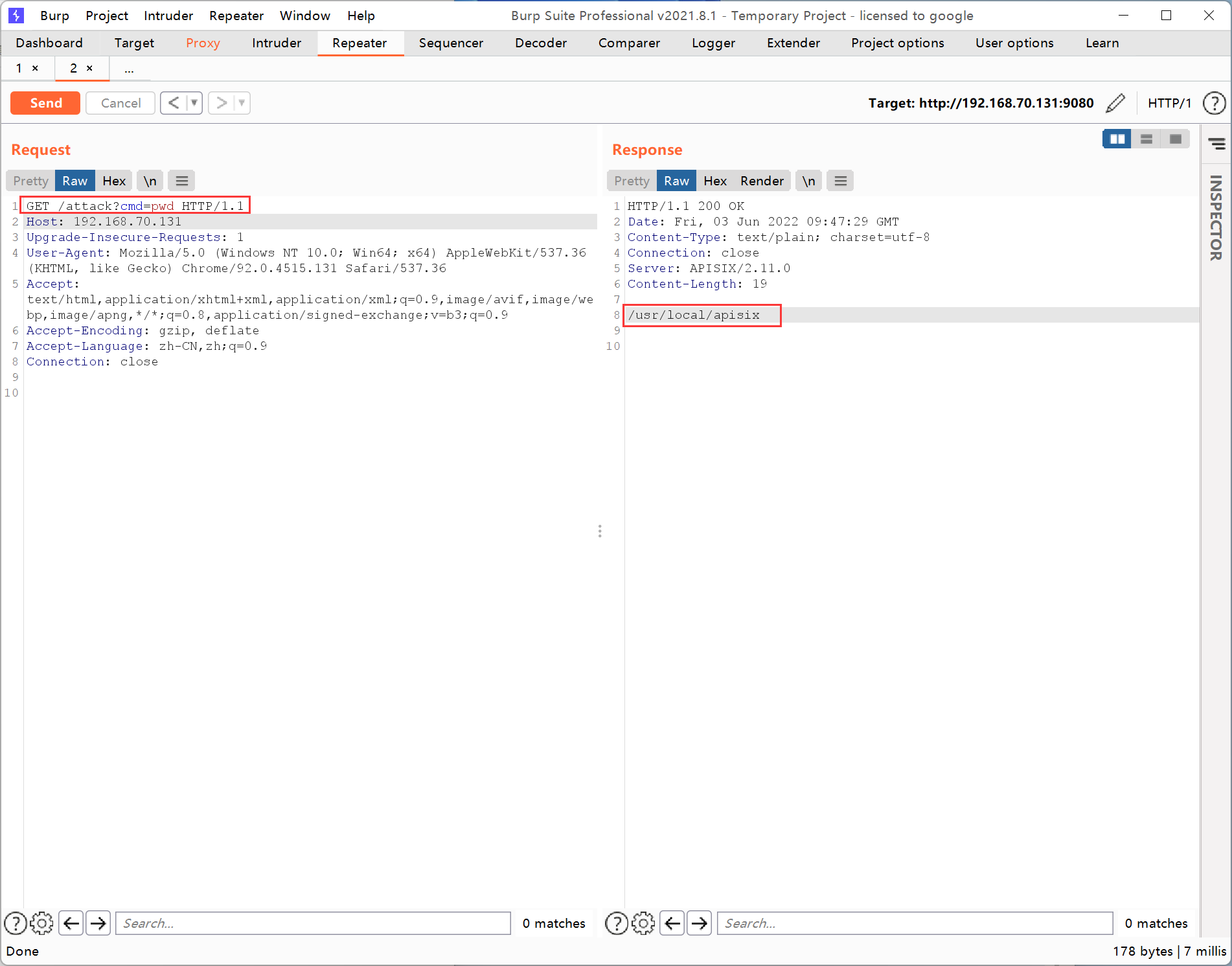Edit target with the pencil icon
The height and width of the screenshot is (966, 1232).
tap(1115, 103)
